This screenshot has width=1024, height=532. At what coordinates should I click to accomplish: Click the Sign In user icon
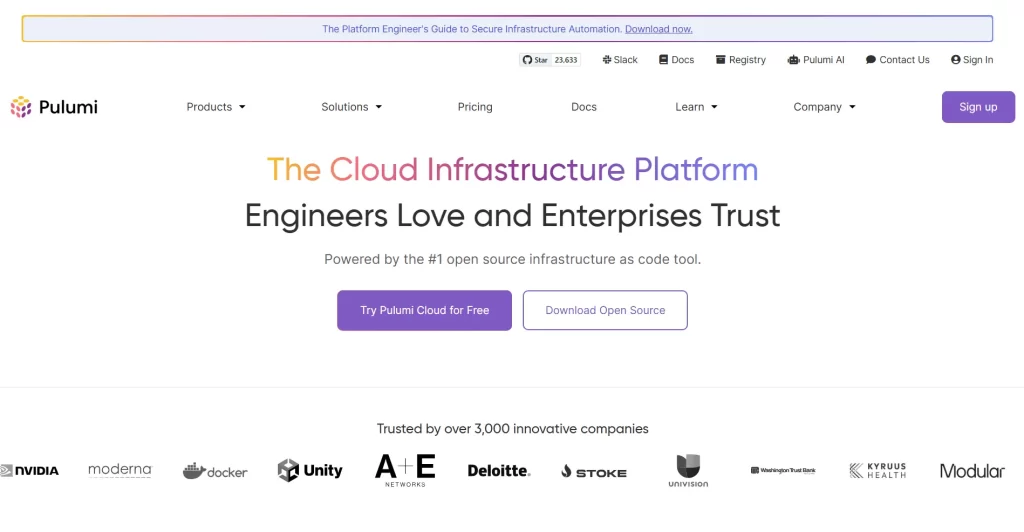955,59
